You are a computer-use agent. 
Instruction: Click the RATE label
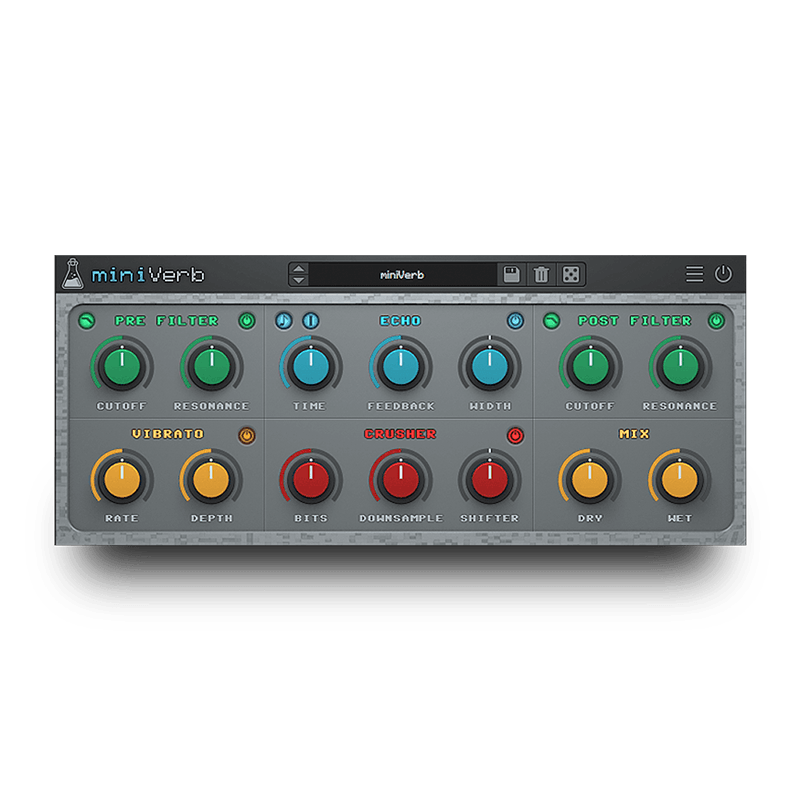[122, 518]
